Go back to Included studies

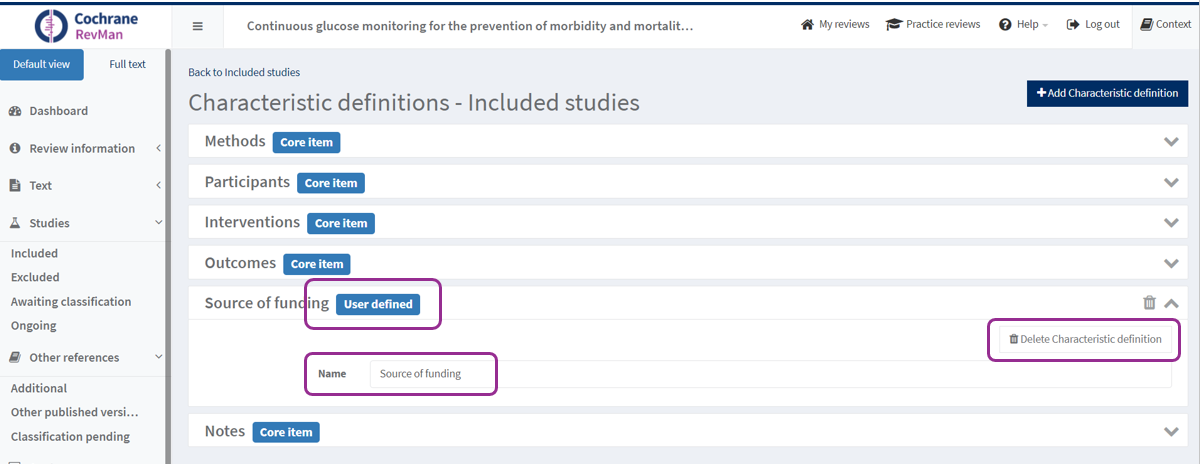click(244, 72)
